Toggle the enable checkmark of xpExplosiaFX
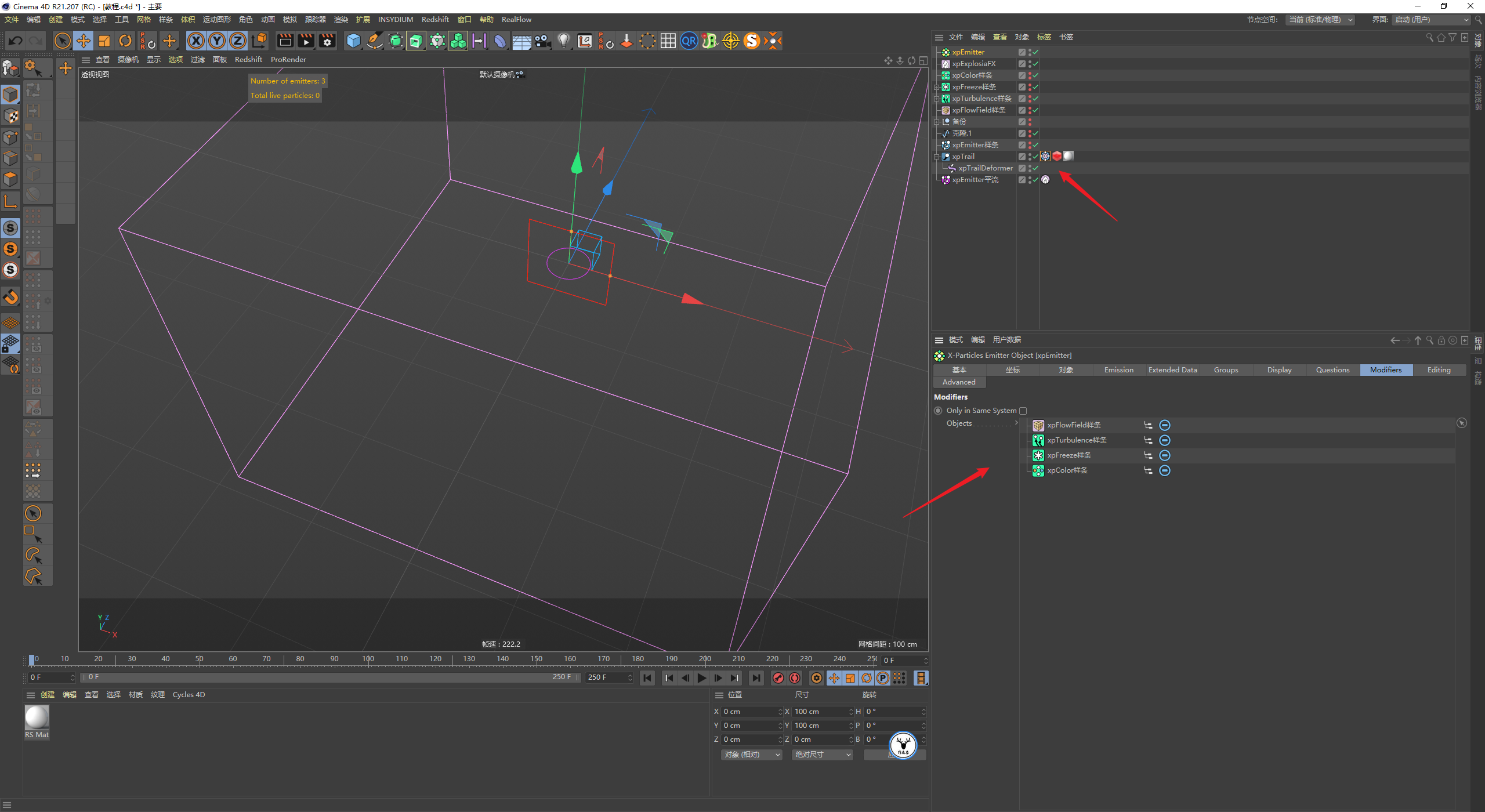Image resolution: width=1485 pixels, height=812 pixels. 1035,64
